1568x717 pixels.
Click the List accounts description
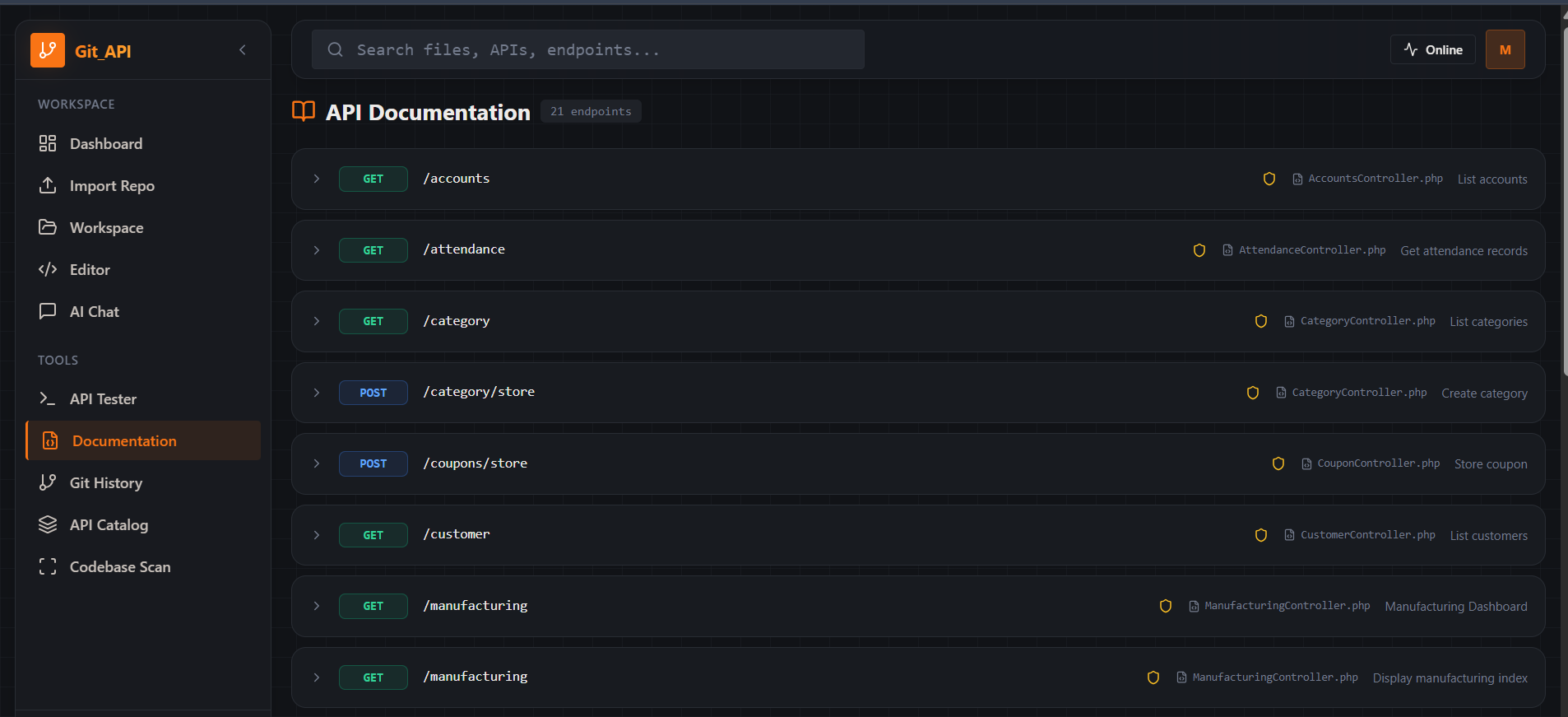coord(1492,179)
